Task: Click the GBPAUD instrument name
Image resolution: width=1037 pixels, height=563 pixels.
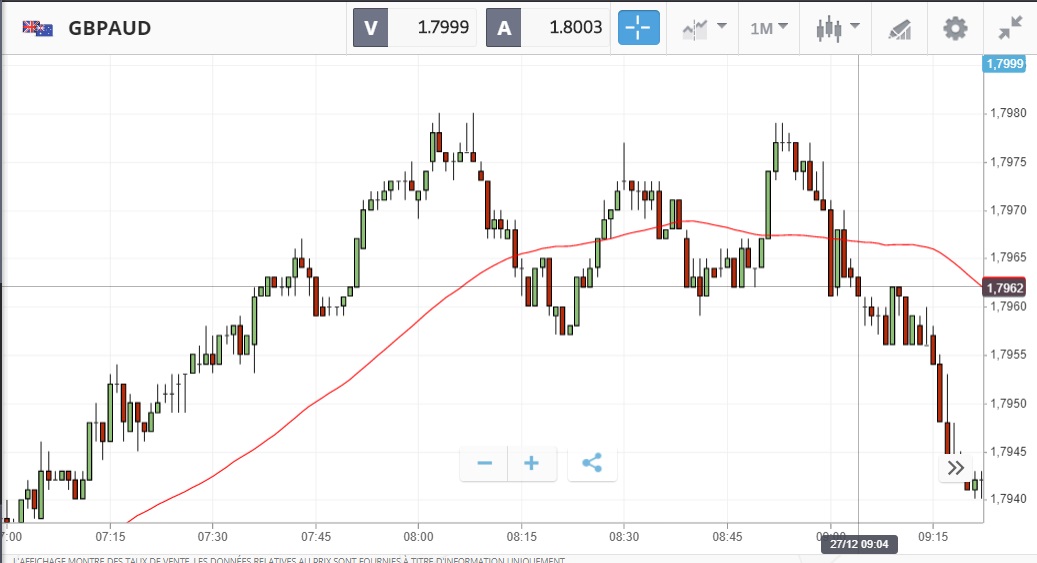Action: click(110, 28)
